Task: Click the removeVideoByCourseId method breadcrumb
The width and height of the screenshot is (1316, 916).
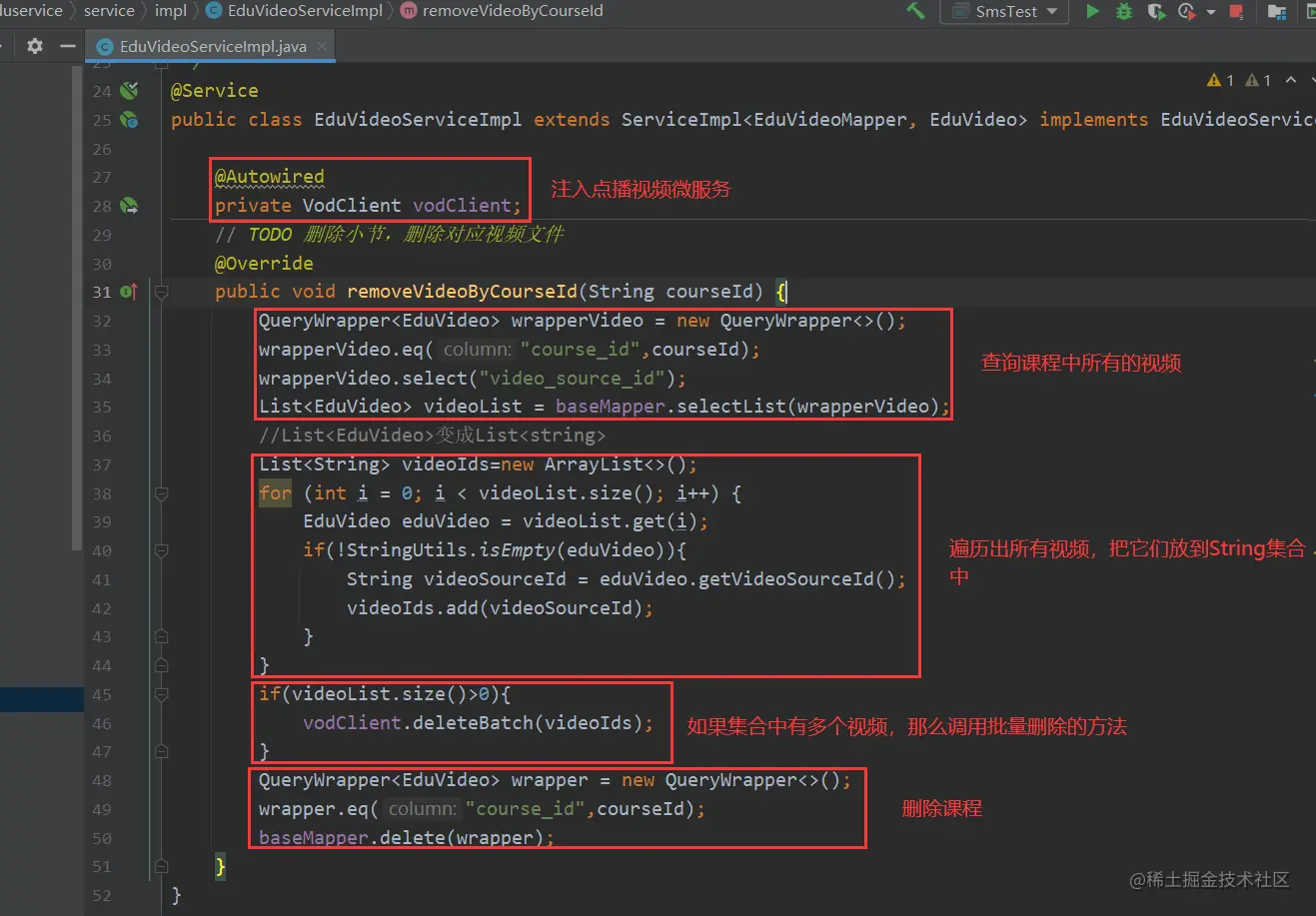Action: pos(502,10)
